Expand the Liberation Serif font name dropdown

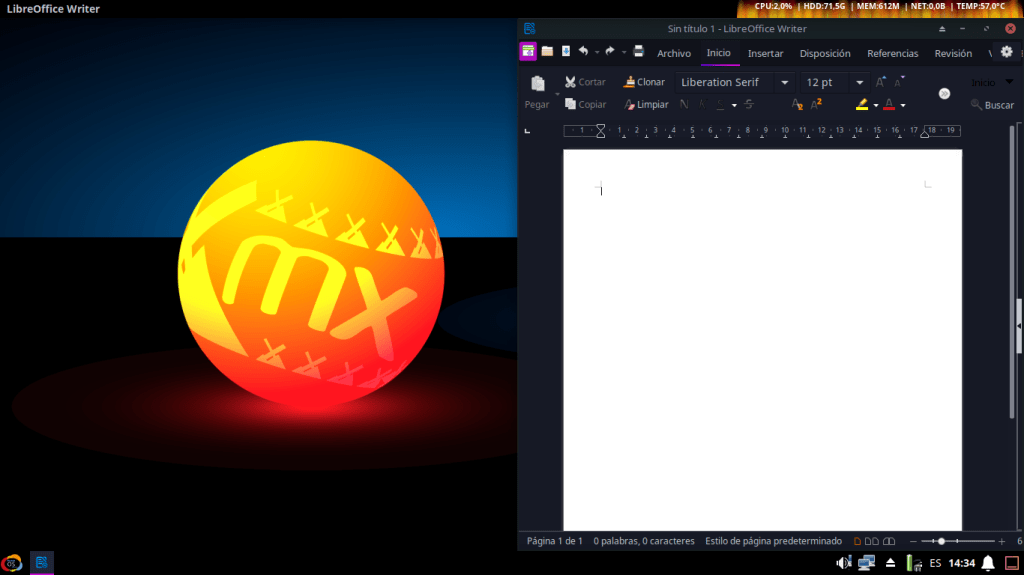tap(785, 82)
